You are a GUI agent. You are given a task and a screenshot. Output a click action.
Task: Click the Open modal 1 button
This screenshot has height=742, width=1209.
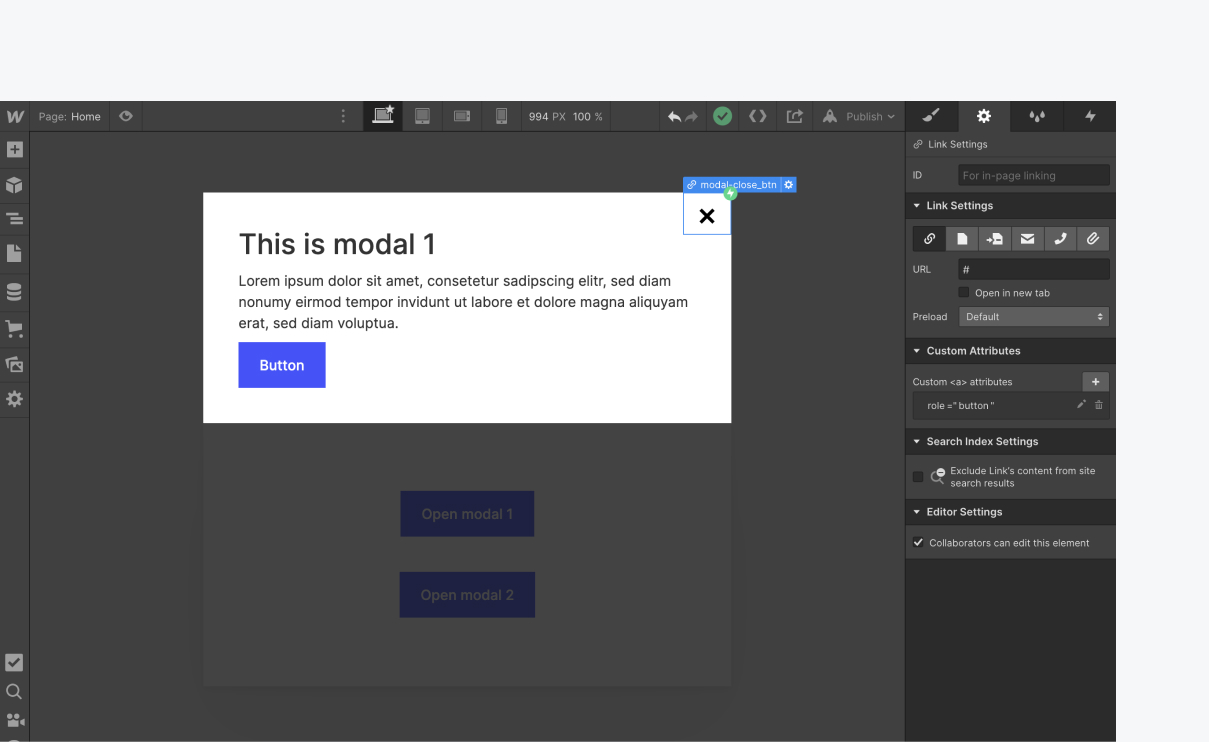[x=467, y=514]
